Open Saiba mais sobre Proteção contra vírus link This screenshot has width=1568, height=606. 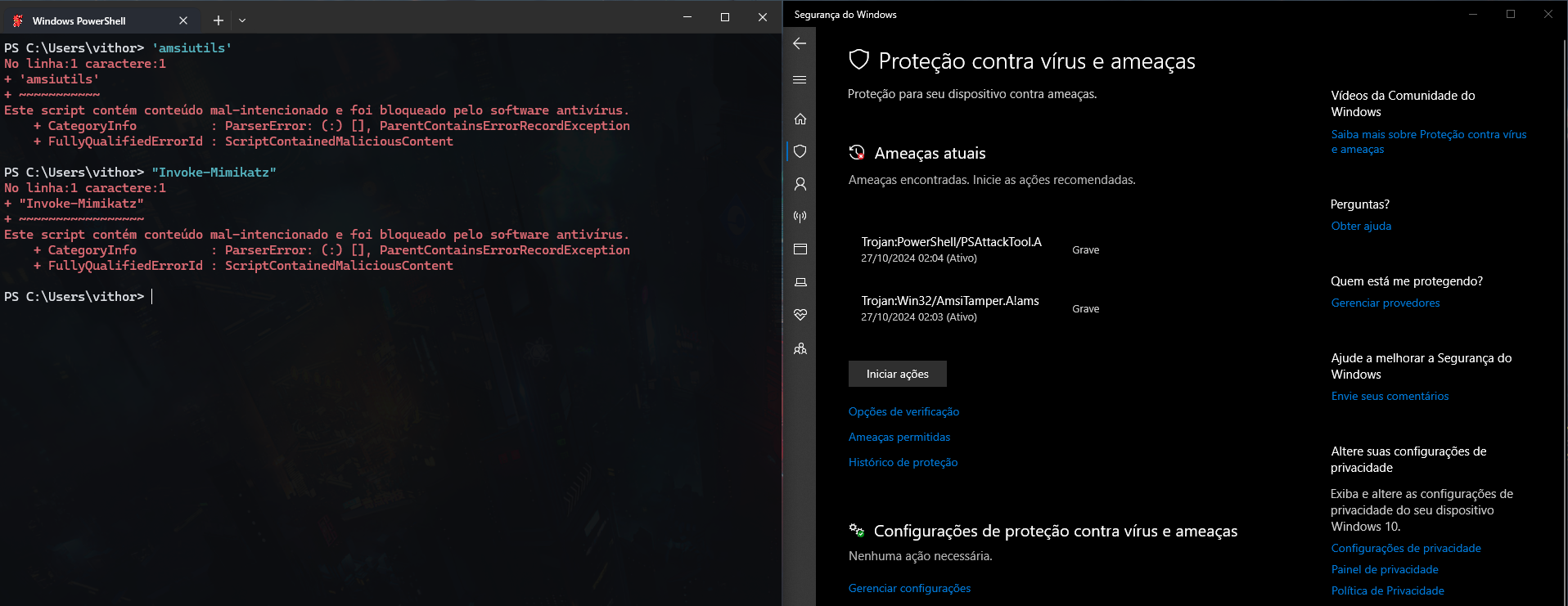coord(1428,141)
